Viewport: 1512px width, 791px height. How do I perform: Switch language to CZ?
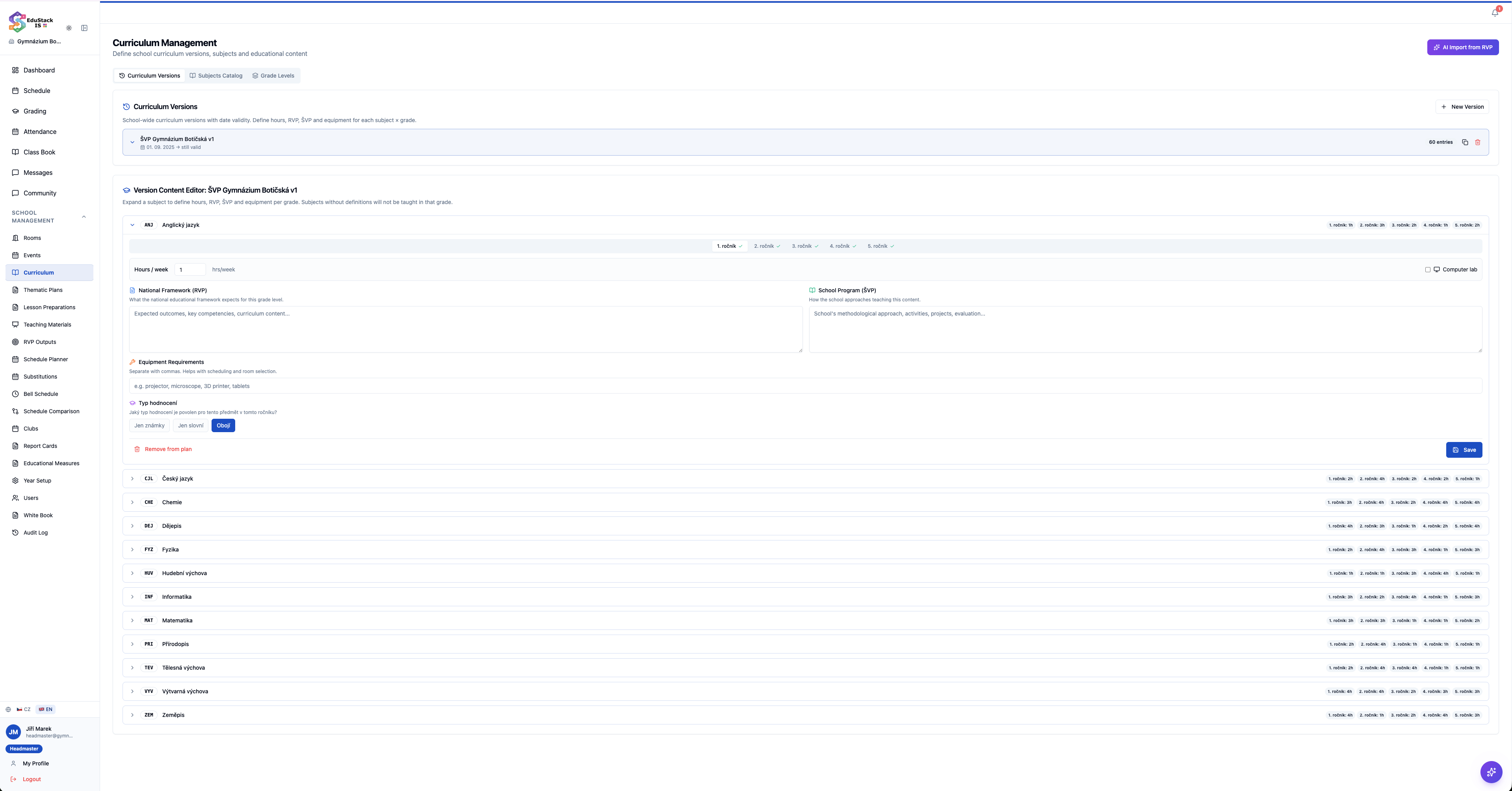click(24, 709)
